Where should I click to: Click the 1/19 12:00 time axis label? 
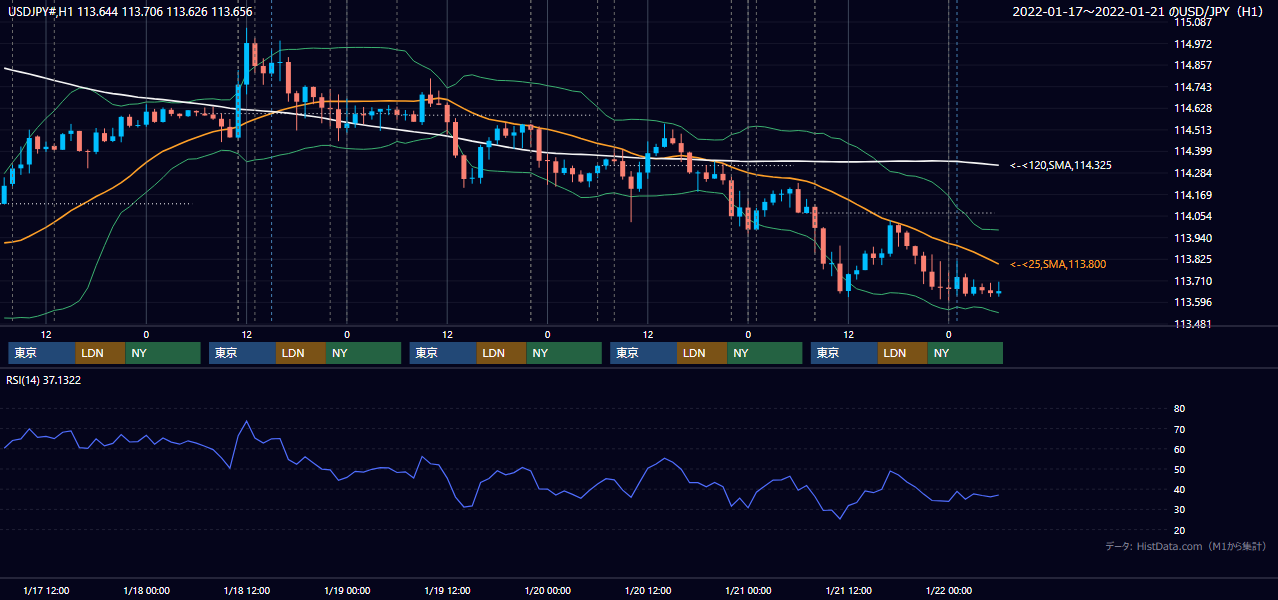448,590
